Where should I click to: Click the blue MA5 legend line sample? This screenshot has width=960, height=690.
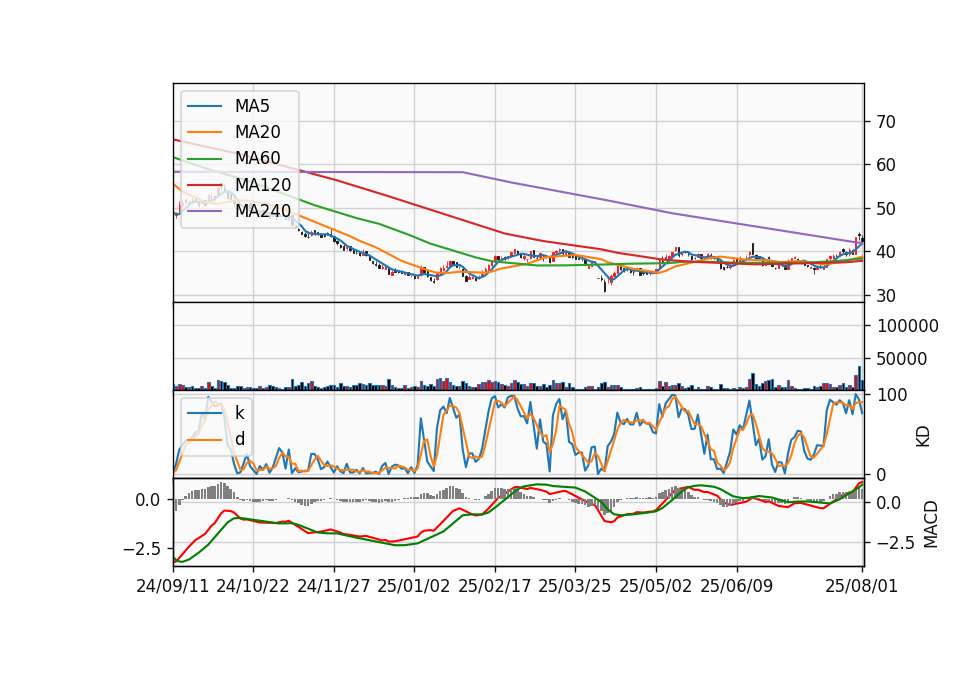[x=204, y=106]
